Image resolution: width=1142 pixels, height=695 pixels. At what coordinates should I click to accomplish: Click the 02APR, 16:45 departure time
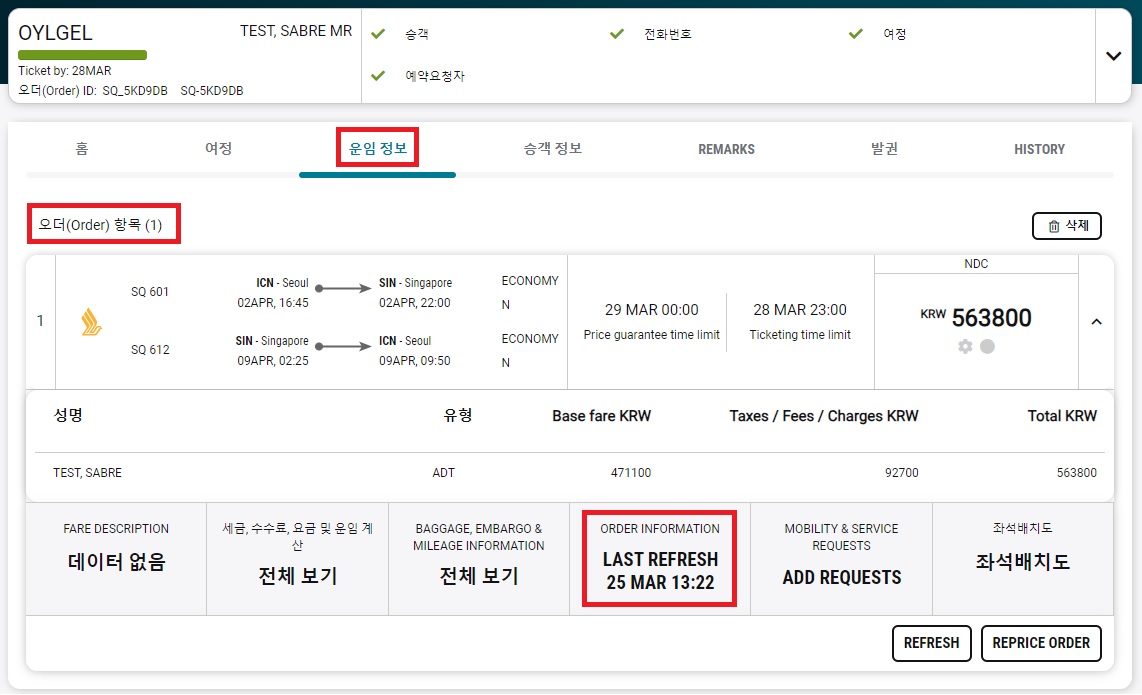pyautogui.click(x=273, y=302)
